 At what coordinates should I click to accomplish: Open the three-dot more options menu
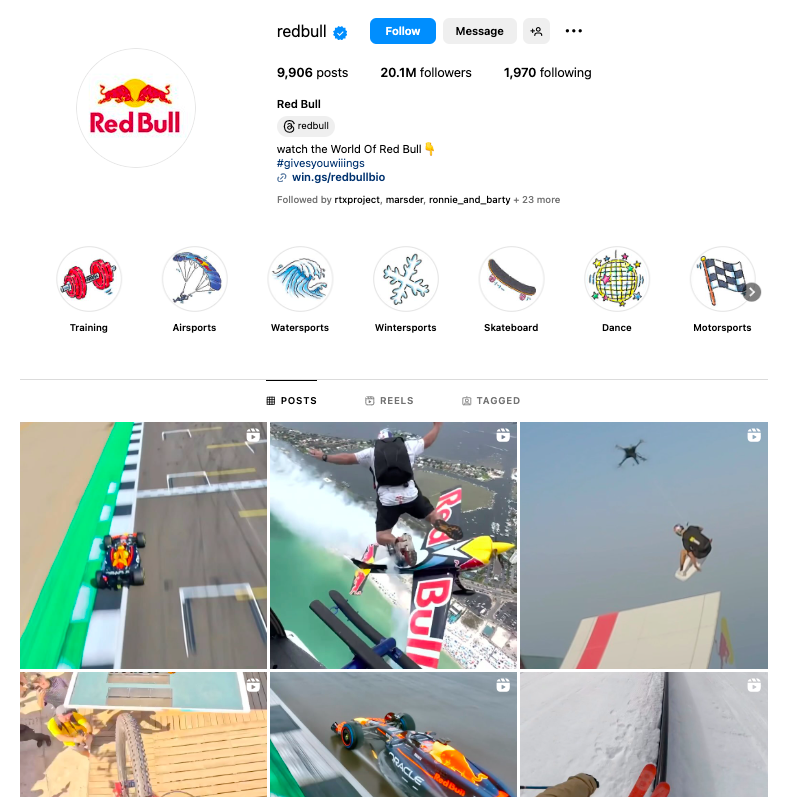click(573, 31)
